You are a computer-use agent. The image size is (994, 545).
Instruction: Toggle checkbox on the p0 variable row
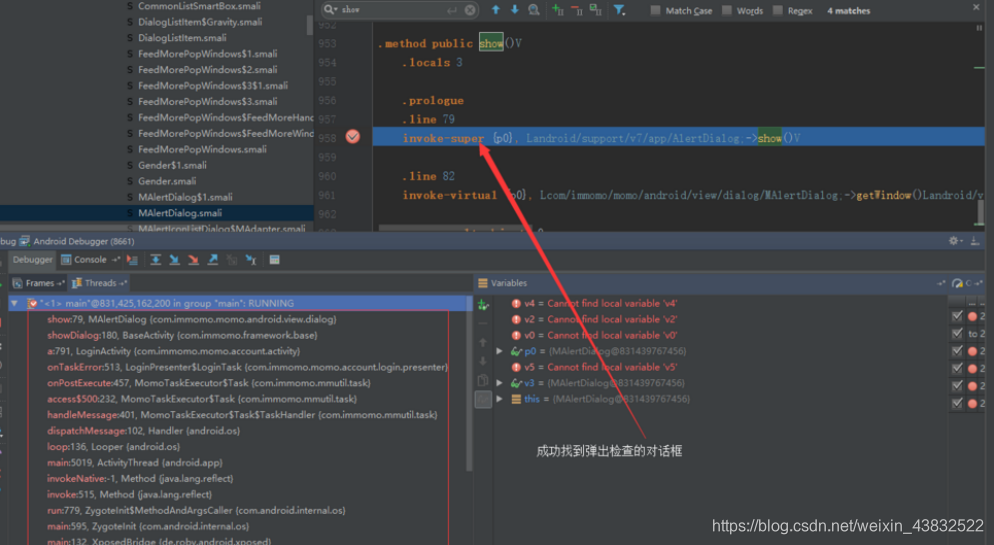(x=957, y=350)
